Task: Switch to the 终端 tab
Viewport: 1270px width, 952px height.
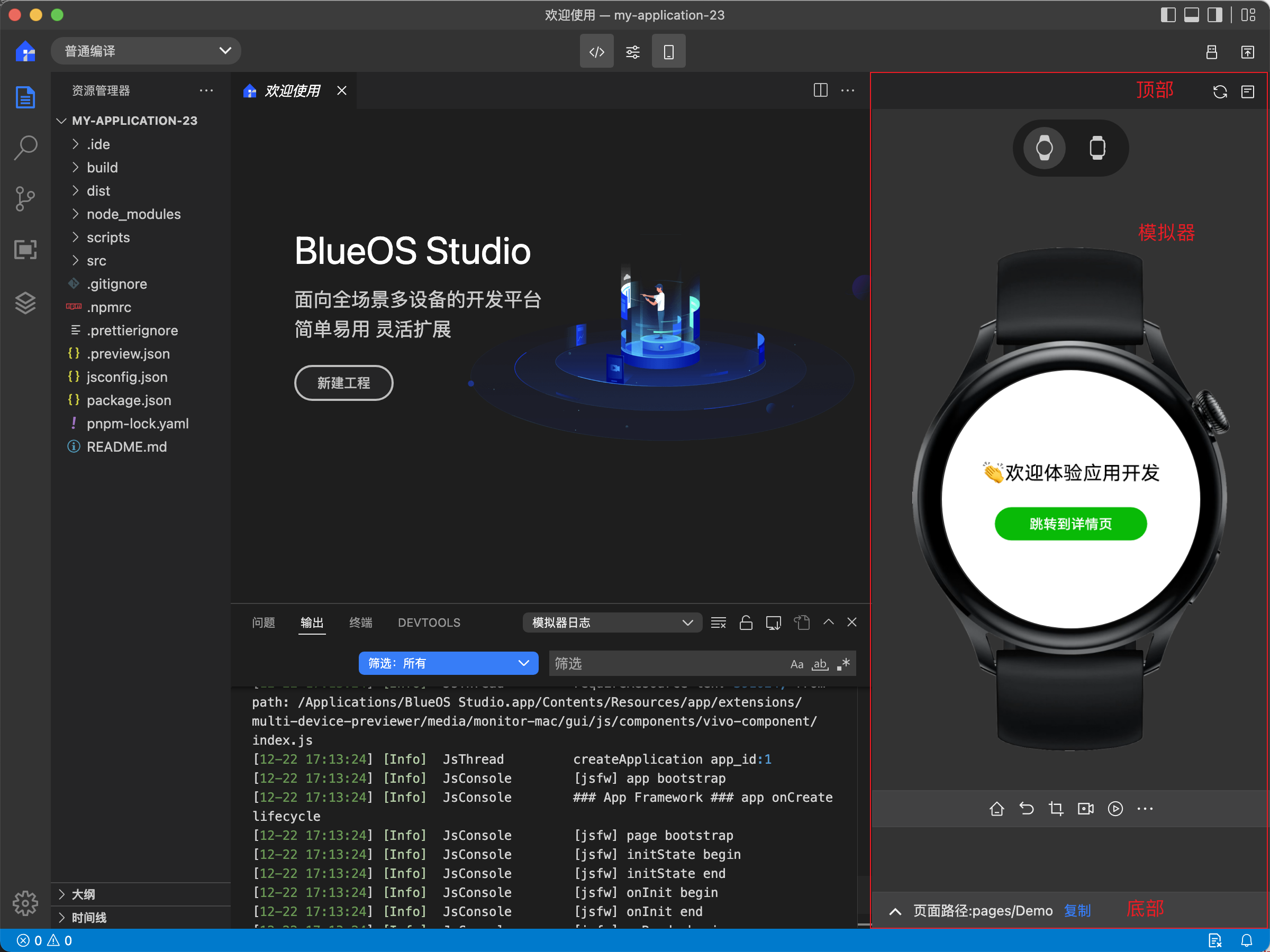Action: point(361,623)
